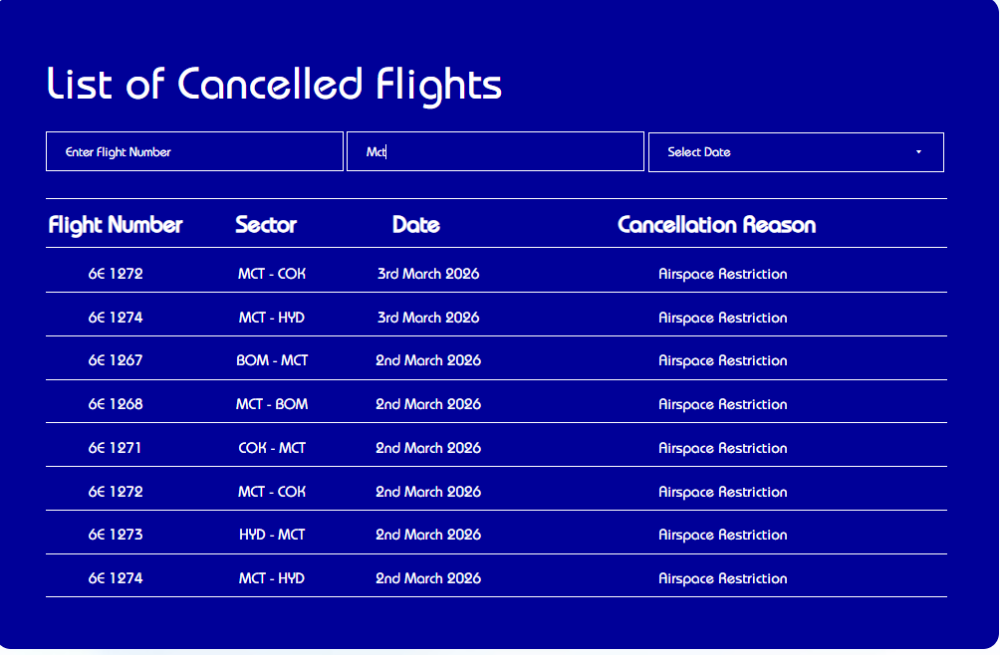The image size is (1000, 655).
Task: Select flight 6E 1272 on 3rd March
Action: pyautogui.click(x=115, y=274)
